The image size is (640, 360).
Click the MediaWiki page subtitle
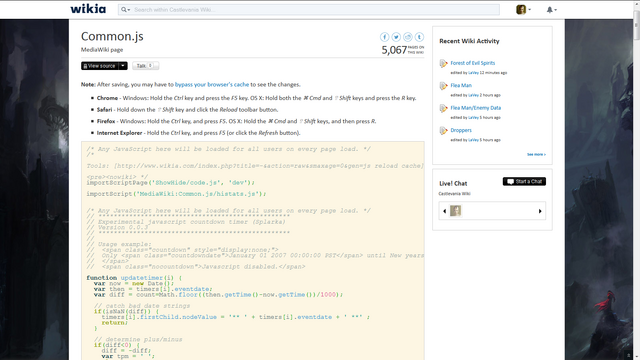(x=102, y=49)
